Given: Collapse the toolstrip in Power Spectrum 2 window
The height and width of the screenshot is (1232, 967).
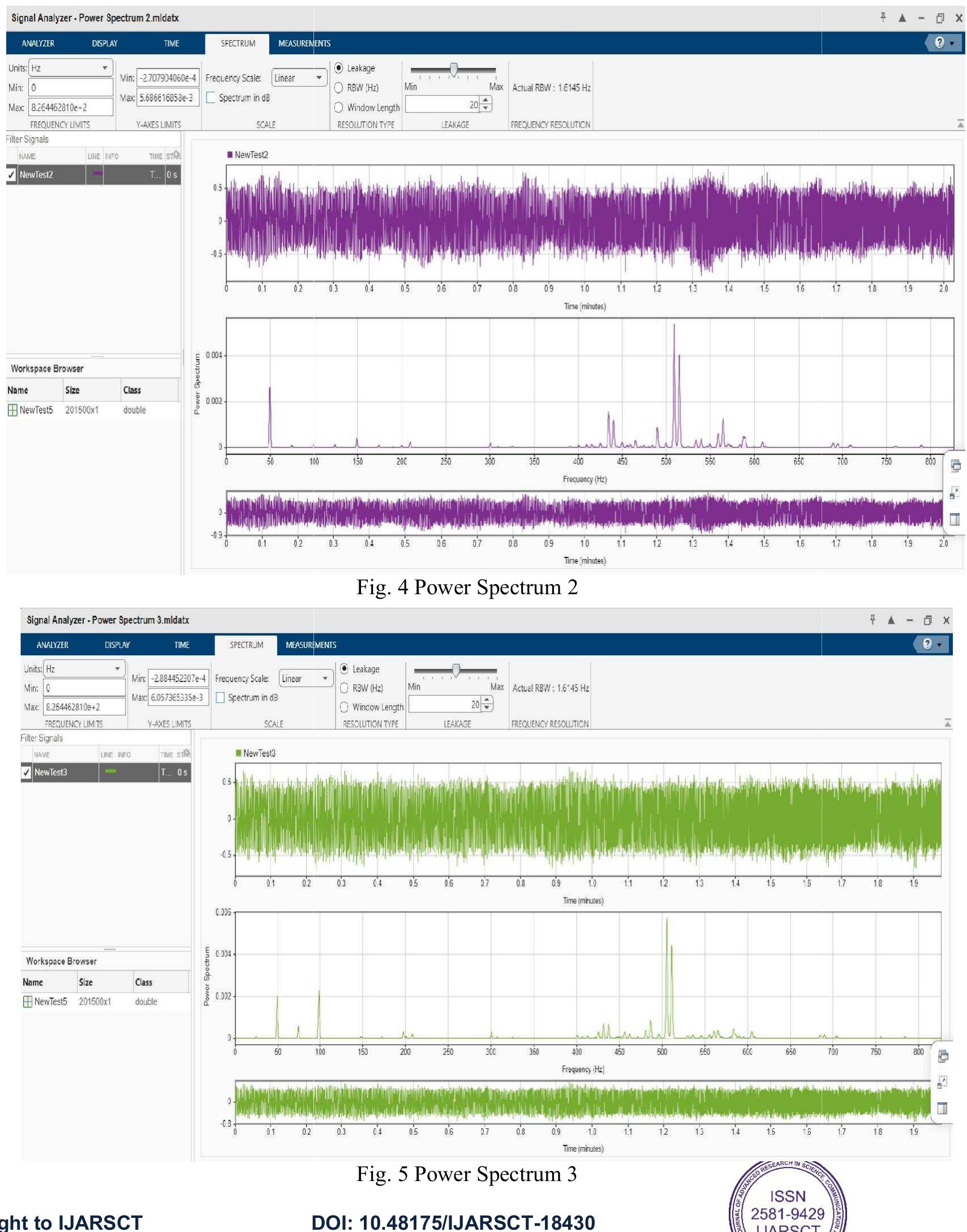Looking at the screenshot, I should pyautogui.click(x=960, y=123).
